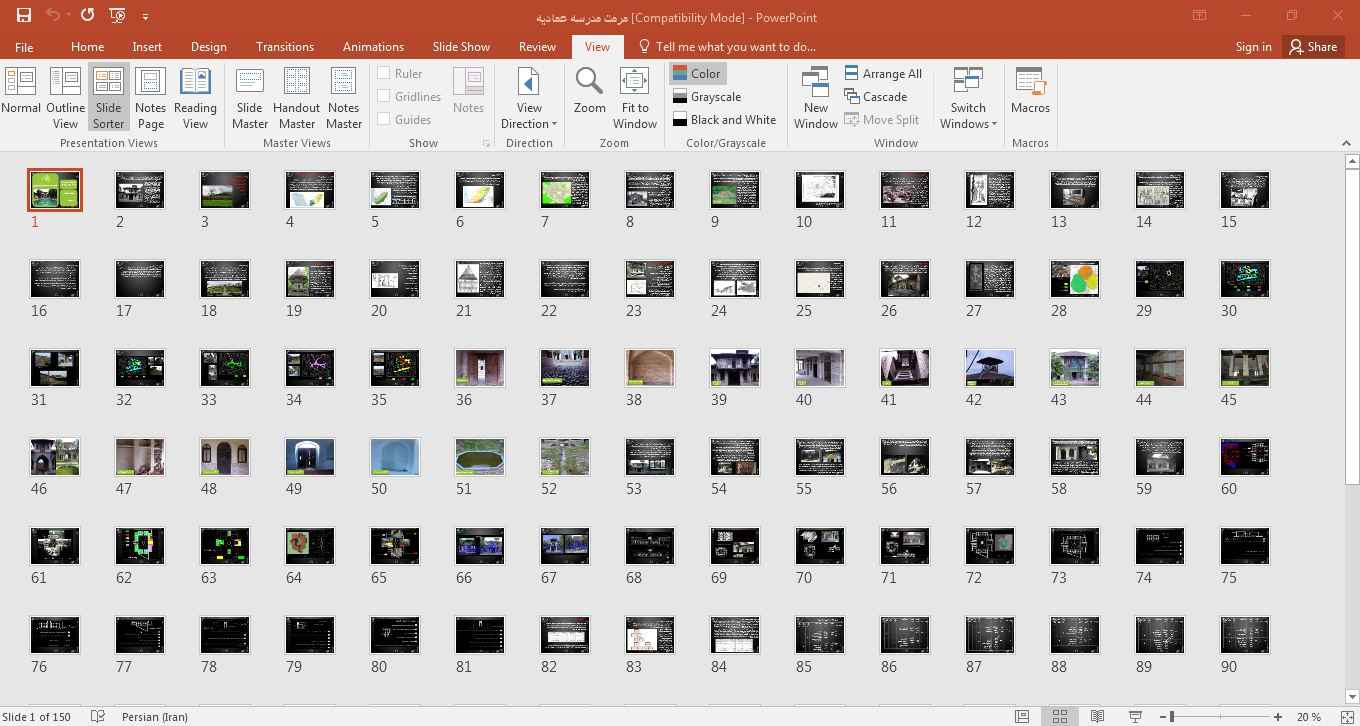This screenshot has width=1360, height=726.
Task: Adjust the zoom slider in status bar
Action: click(x=1172, y=716)
